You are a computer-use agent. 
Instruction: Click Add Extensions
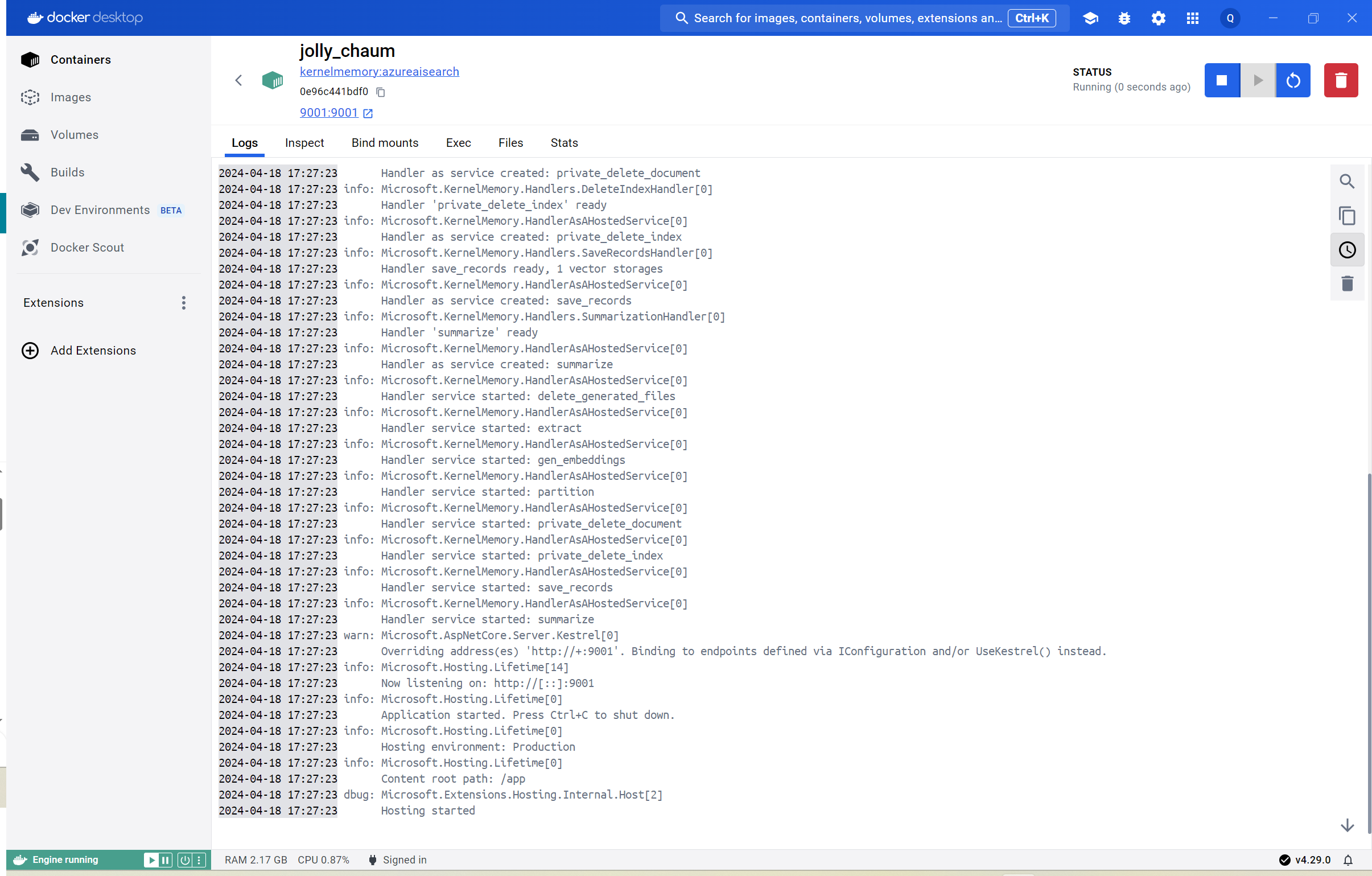click(x=79, y=351)
